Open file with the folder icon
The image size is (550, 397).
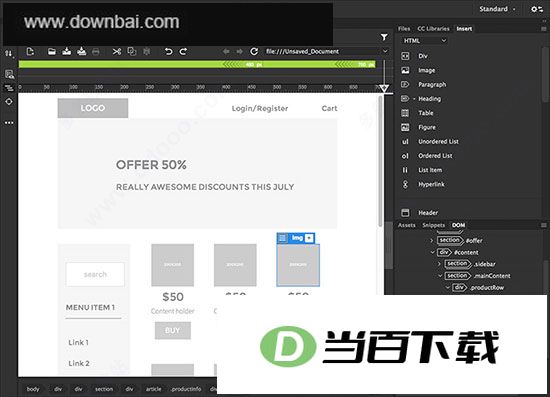pyautogui.click(x=52, y=52)
